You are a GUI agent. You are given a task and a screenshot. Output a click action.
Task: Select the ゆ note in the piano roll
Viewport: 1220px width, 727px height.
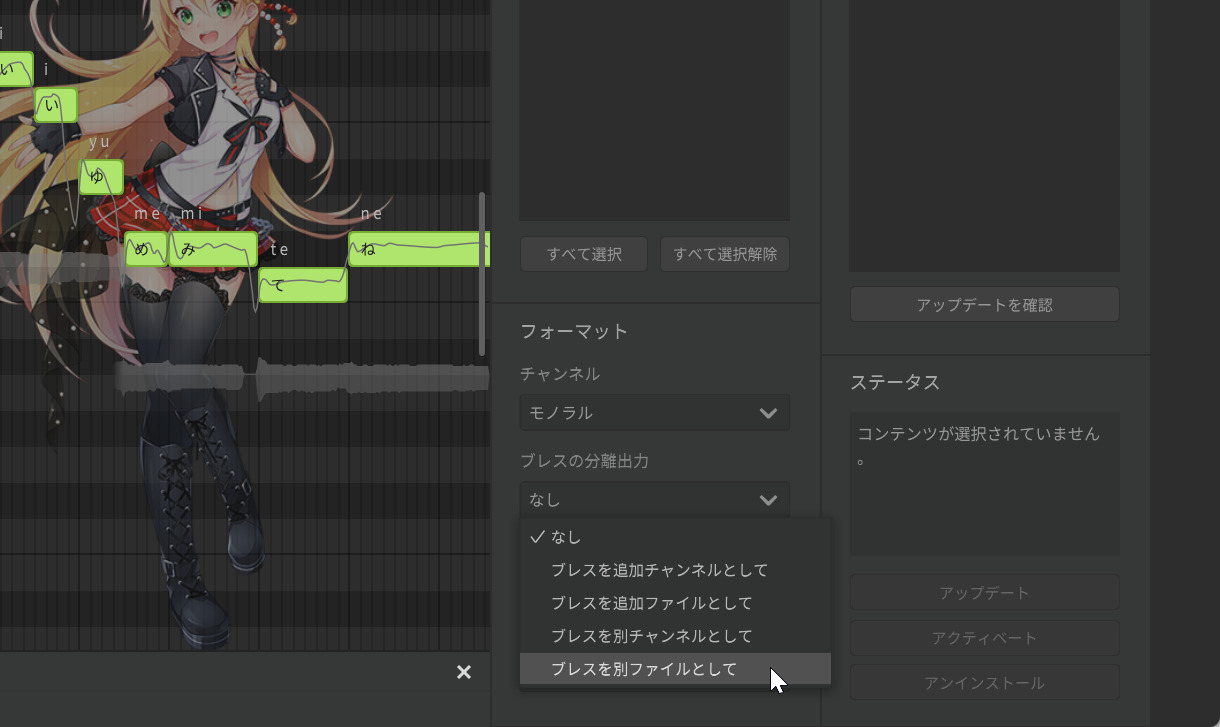(x=101, y=177)
